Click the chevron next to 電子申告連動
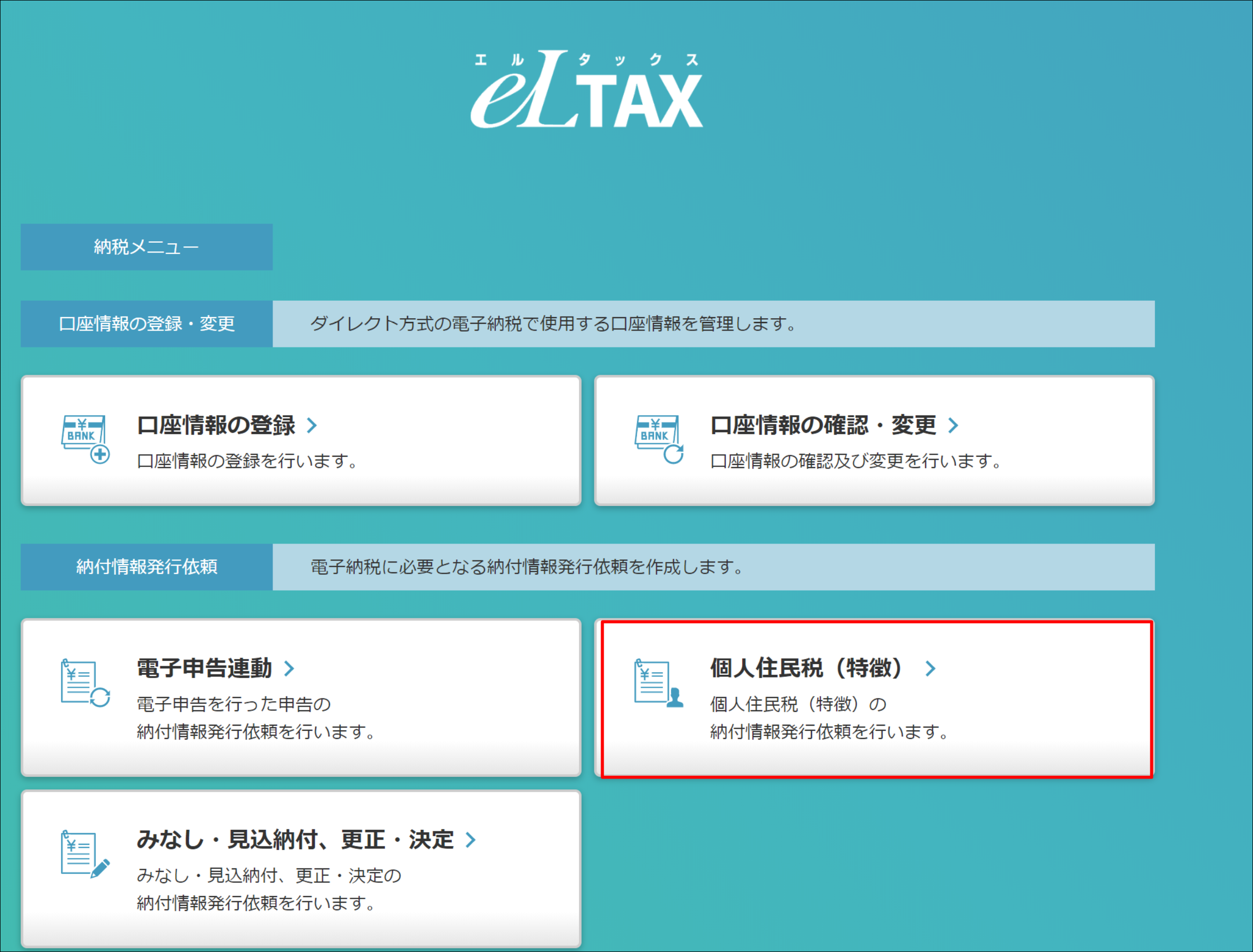Image resolution: width=1253 pixels, height=952 pixels. 289,669
